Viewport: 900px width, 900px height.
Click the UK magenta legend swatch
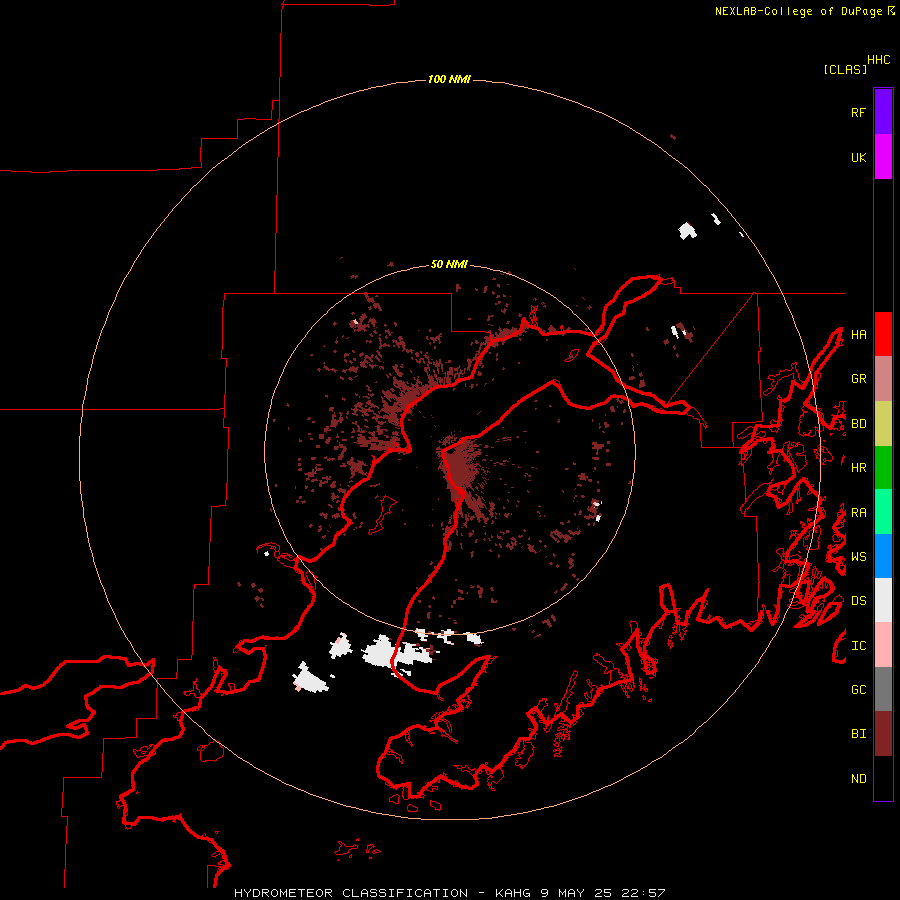[x=883, y=157]
